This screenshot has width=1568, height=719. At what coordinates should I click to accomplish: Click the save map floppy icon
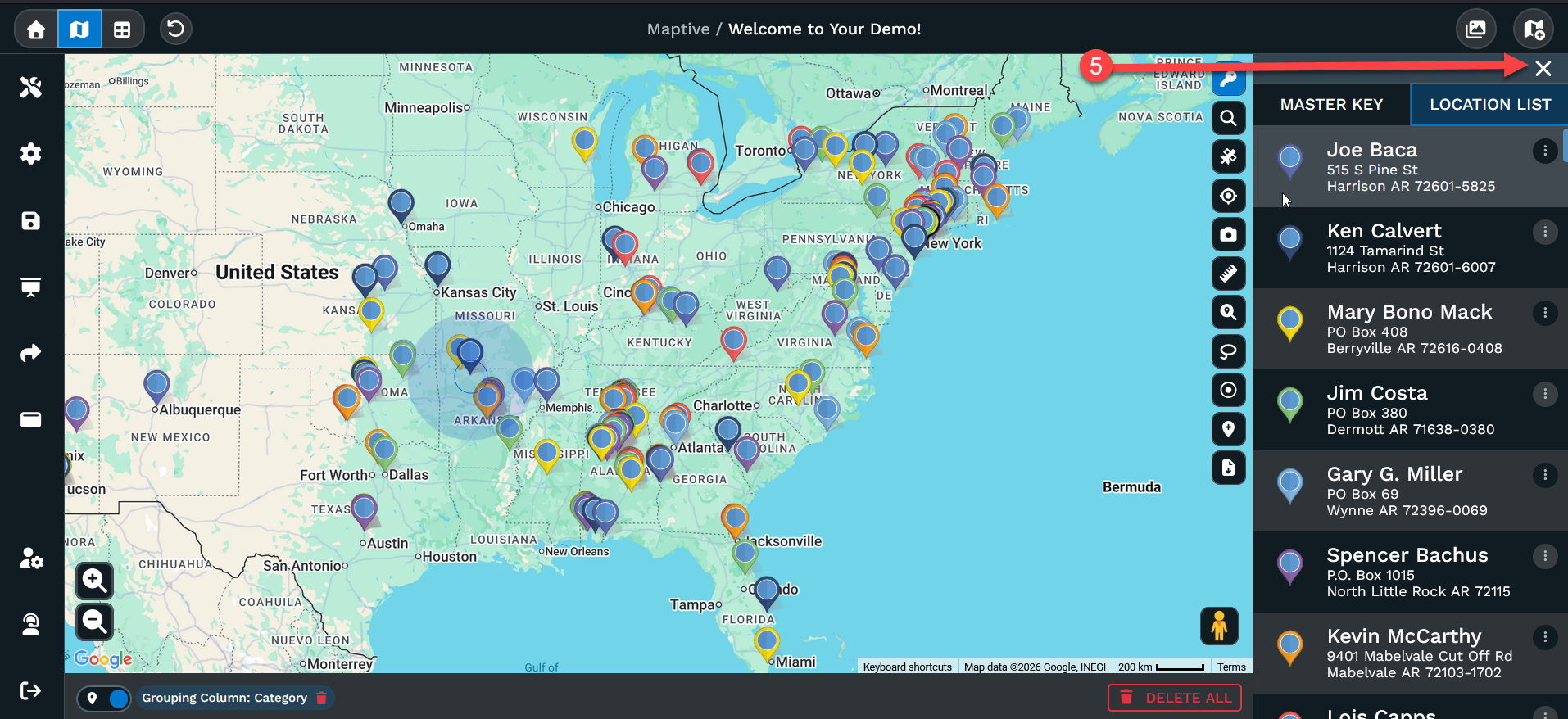pos(30,220)
